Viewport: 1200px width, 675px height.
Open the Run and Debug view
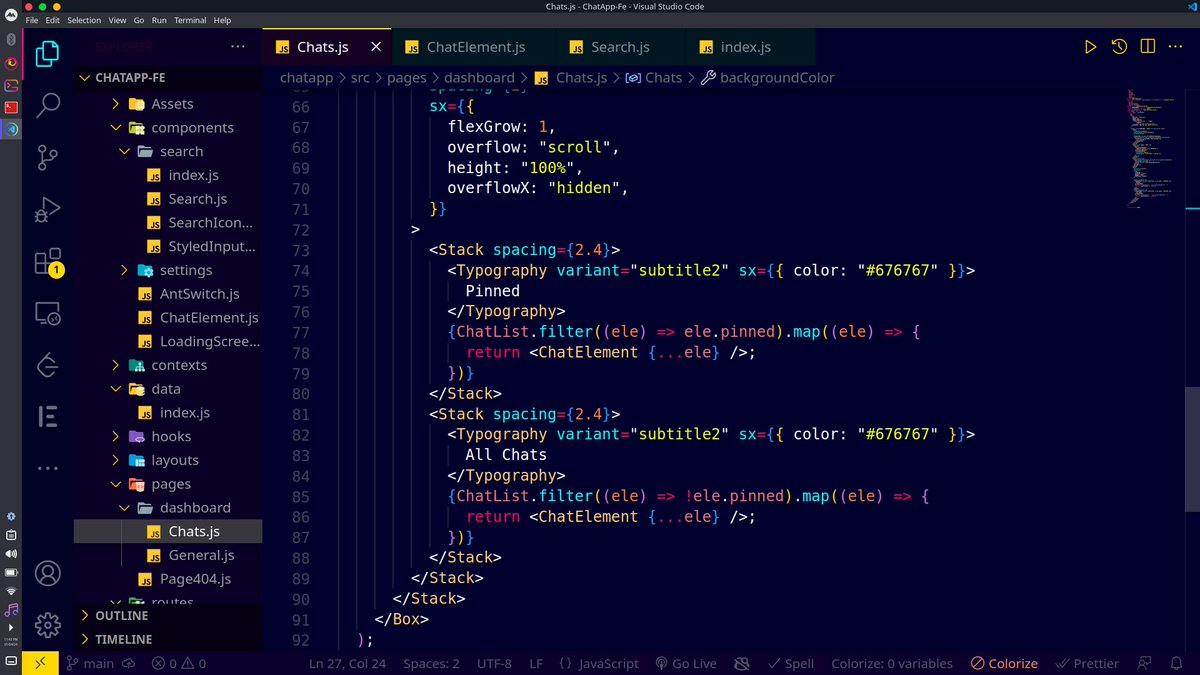(47, 209)
